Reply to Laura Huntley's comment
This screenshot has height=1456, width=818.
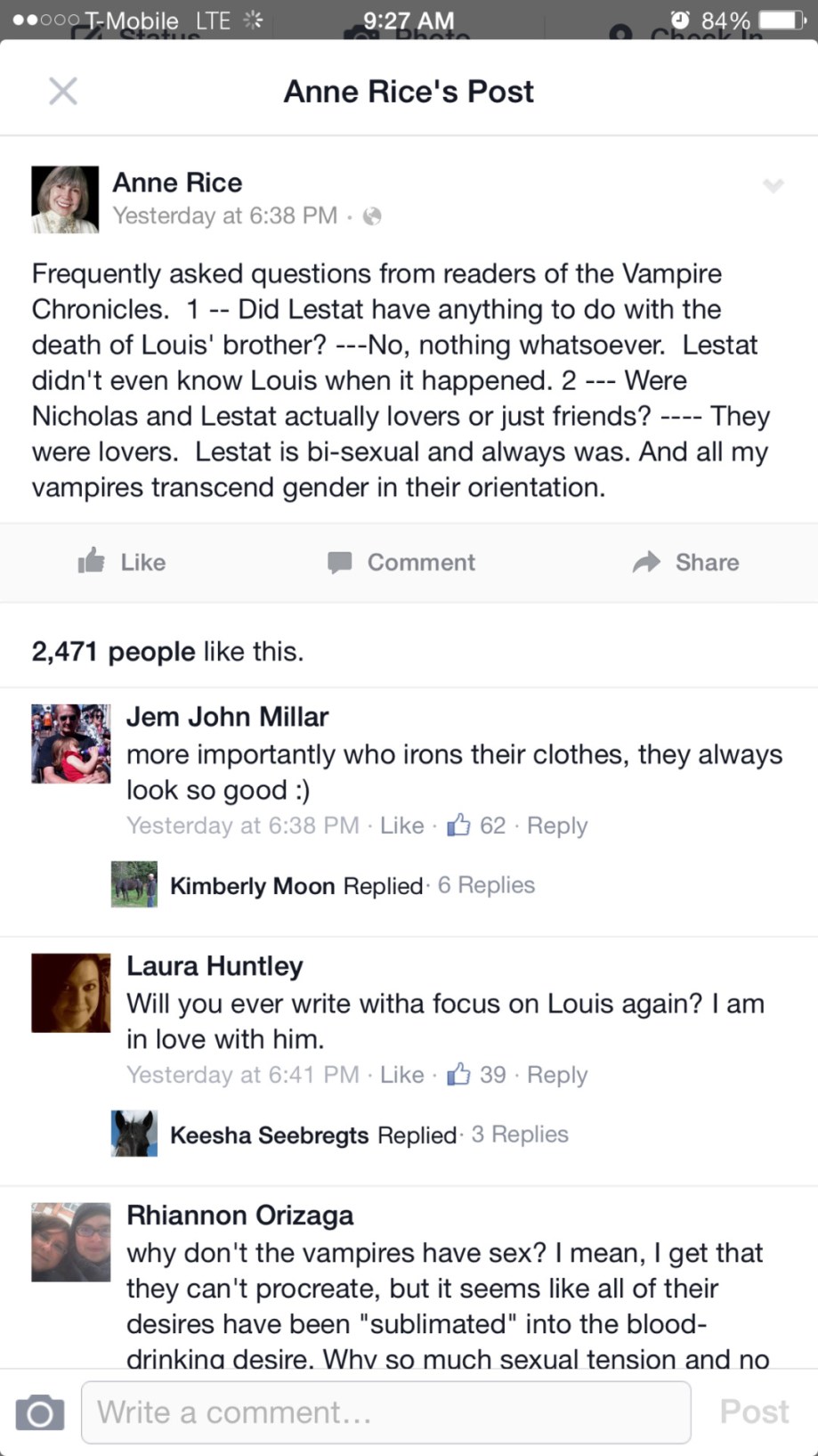point(557,1075)
